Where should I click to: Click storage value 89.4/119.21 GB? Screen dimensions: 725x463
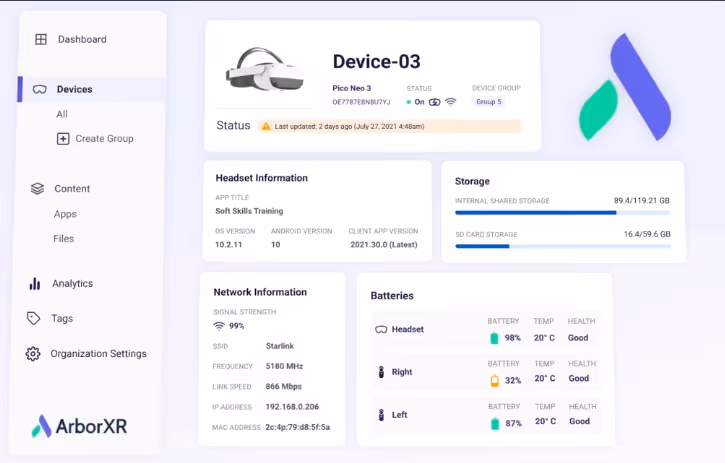(642, 201)
